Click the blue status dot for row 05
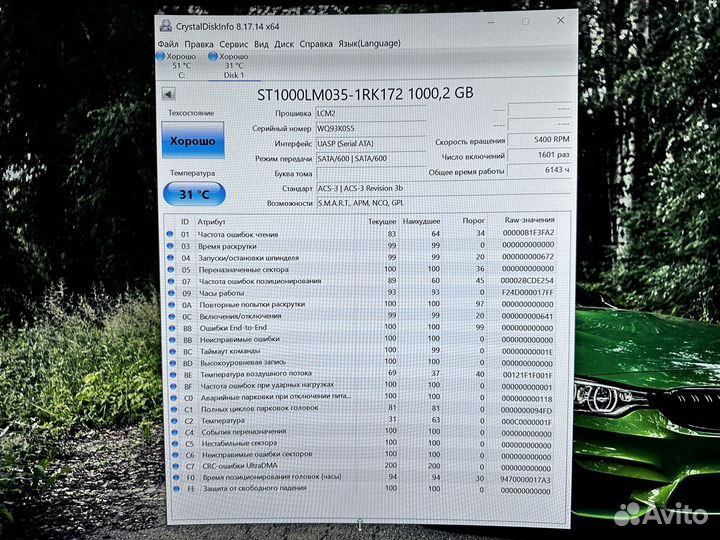Screen dimensions: 720x540 (171, 270)
